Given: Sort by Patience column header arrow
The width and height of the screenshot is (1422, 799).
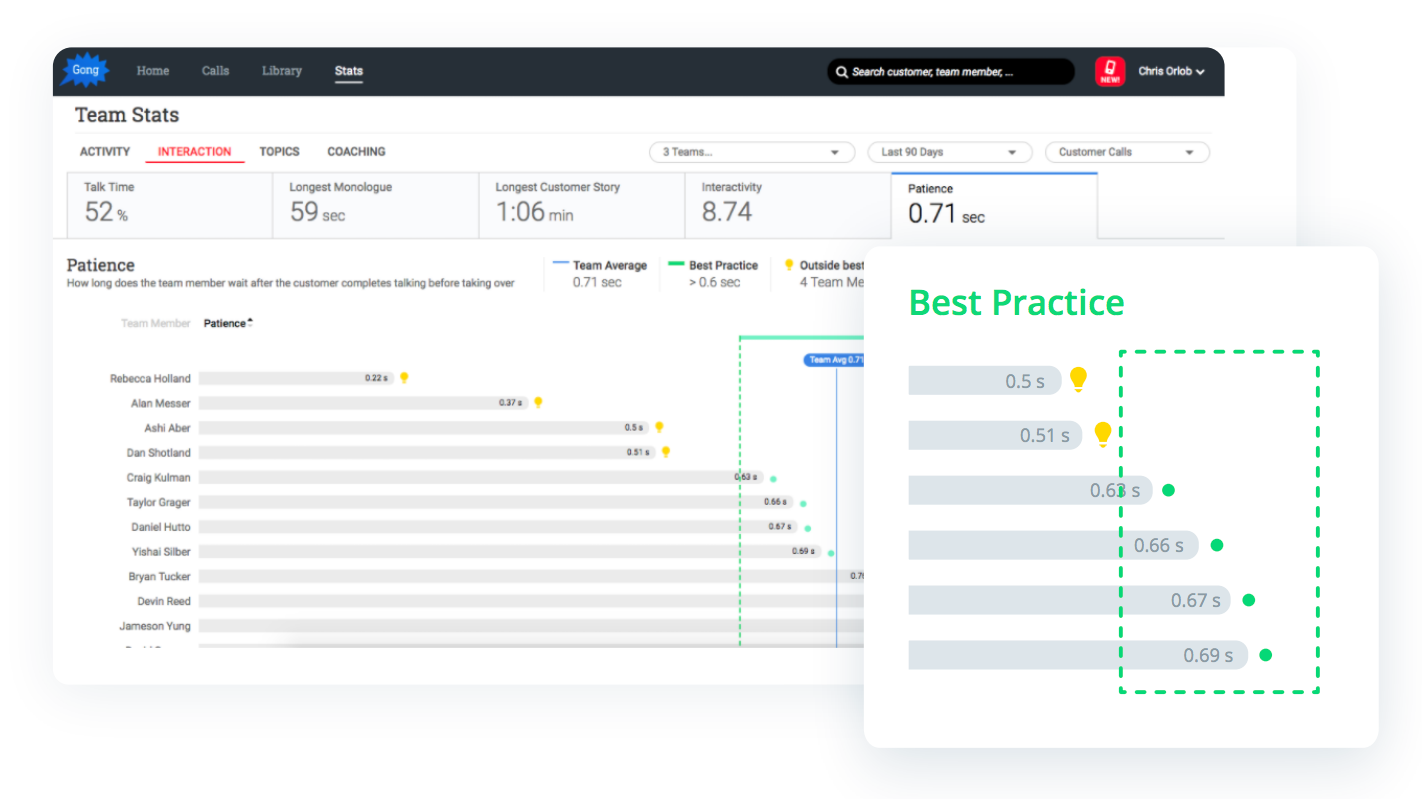Looking at the screenshot, I should [250, 323].
